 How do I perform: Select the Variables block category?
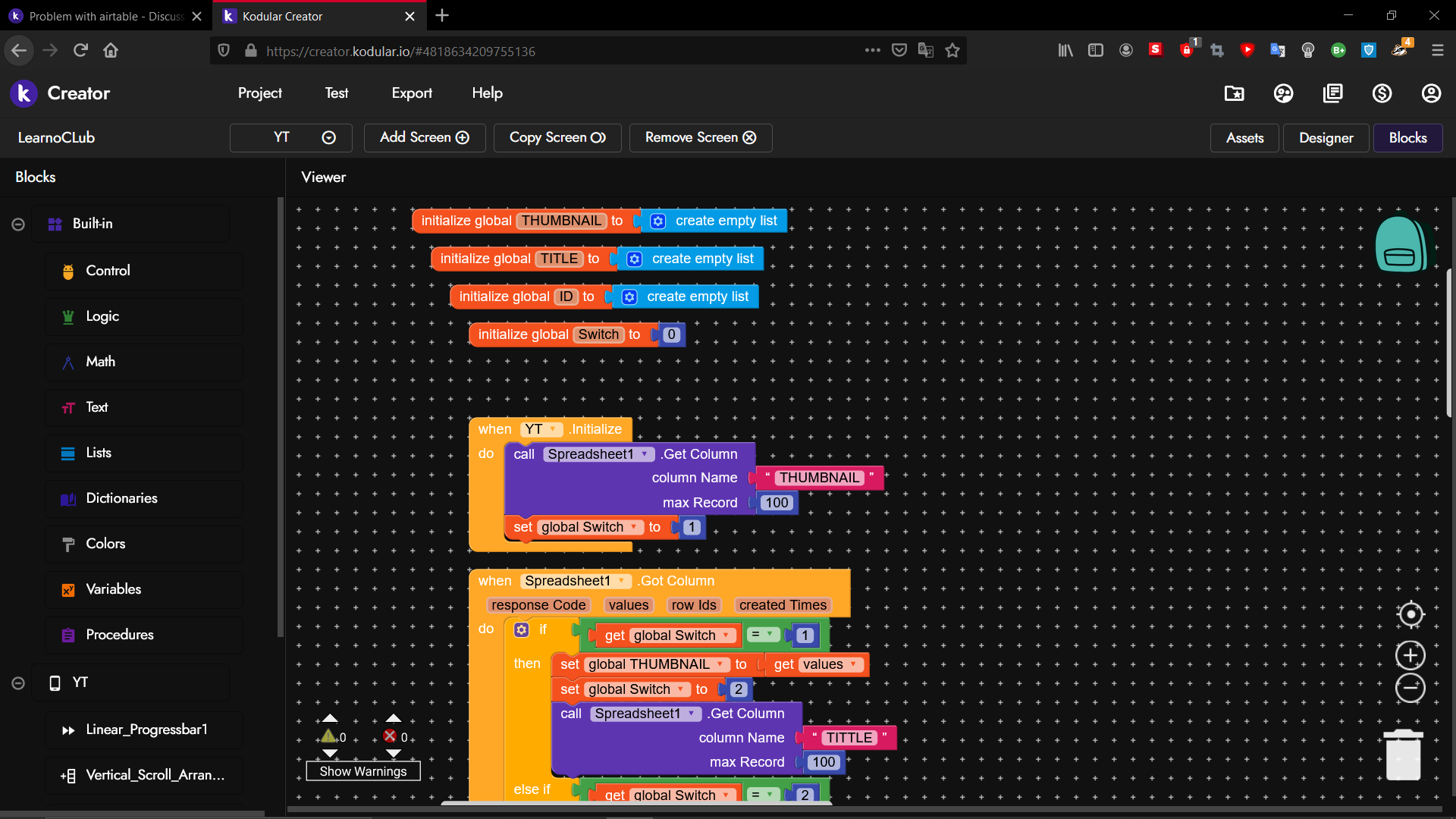113,589
